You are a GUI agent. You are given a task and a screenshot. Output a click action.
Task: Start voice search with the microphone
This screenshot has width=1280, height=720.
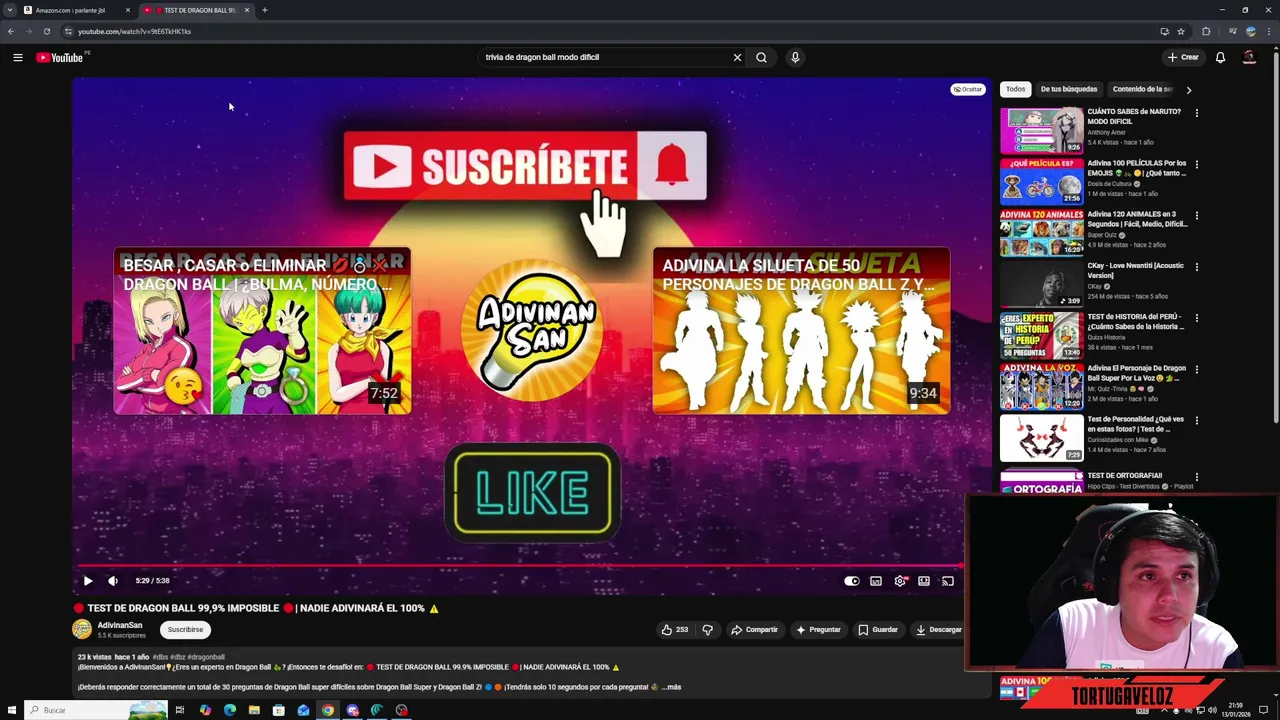pos(795,57)
